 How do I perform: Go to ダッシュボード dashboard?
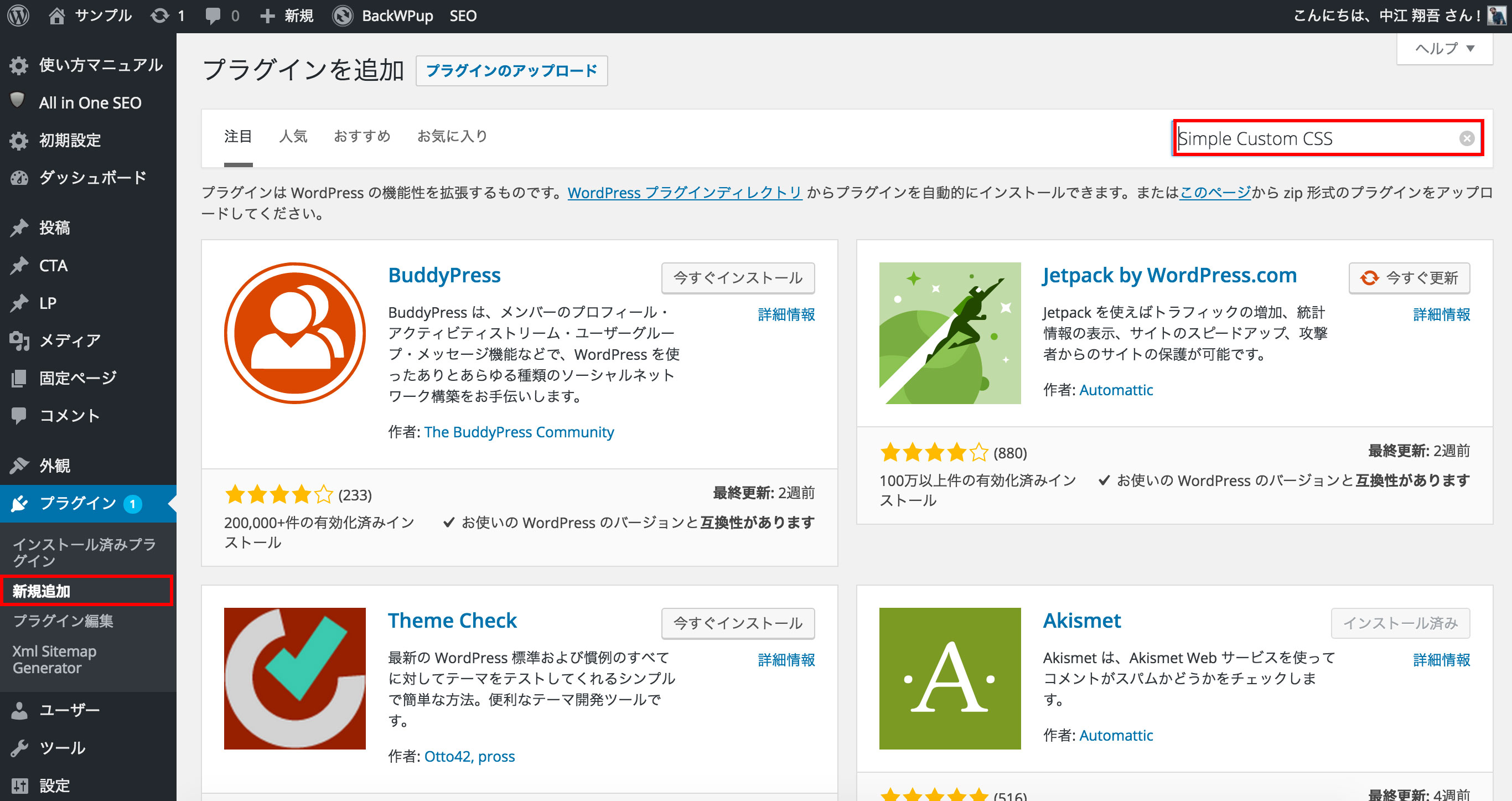pyautogui.click(x=88, y=177)
